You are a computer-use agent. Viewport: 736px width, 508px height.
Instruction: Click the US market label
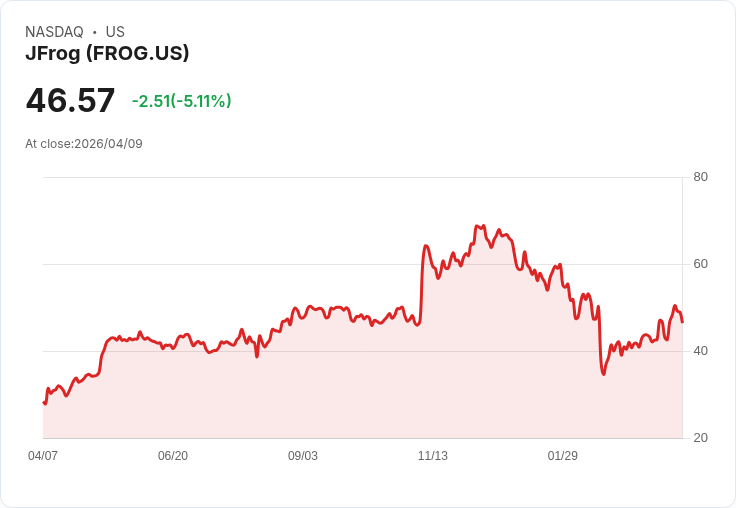click(115, 32)
